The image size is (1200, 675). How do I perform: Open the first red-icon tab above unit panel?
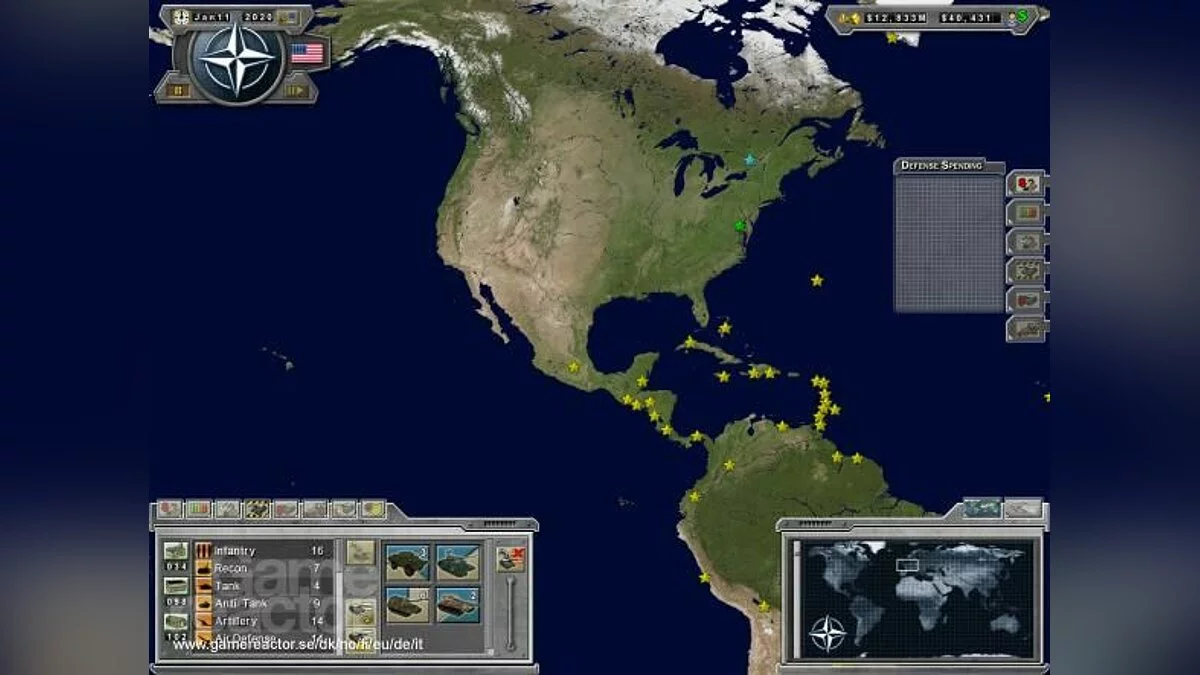[170, 509]
